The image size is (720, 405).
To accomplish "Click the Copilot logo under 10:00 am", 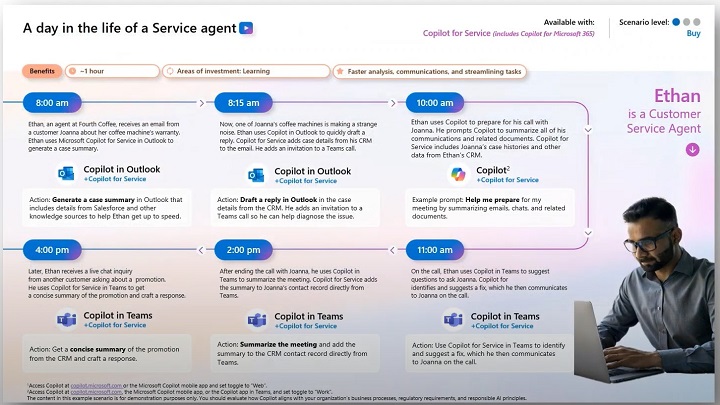I will tap(459, 174).
